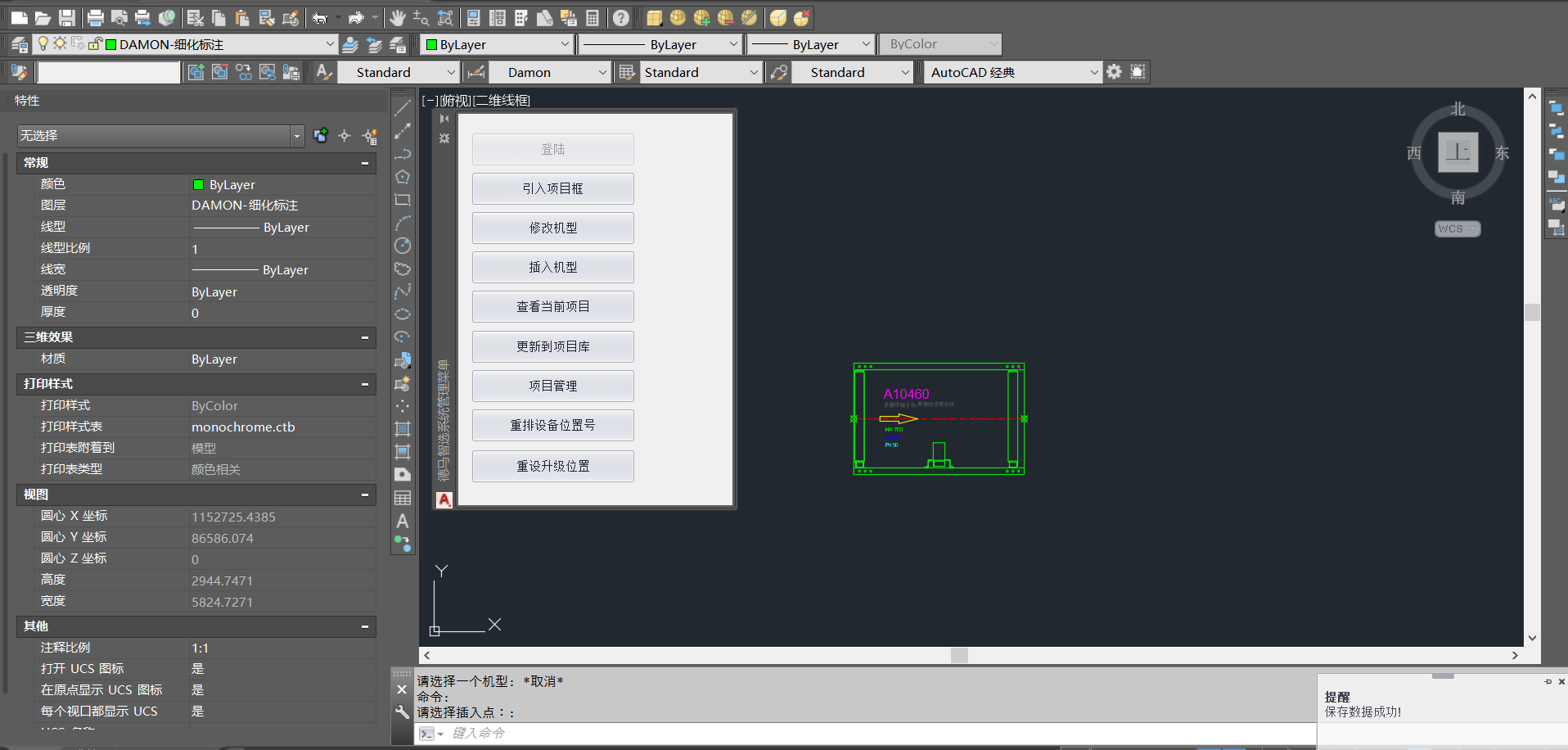Image resolution: width=1568 pixels, height=750 pixels.
Task: Select the Multiline Text tool
Action: 402,522
